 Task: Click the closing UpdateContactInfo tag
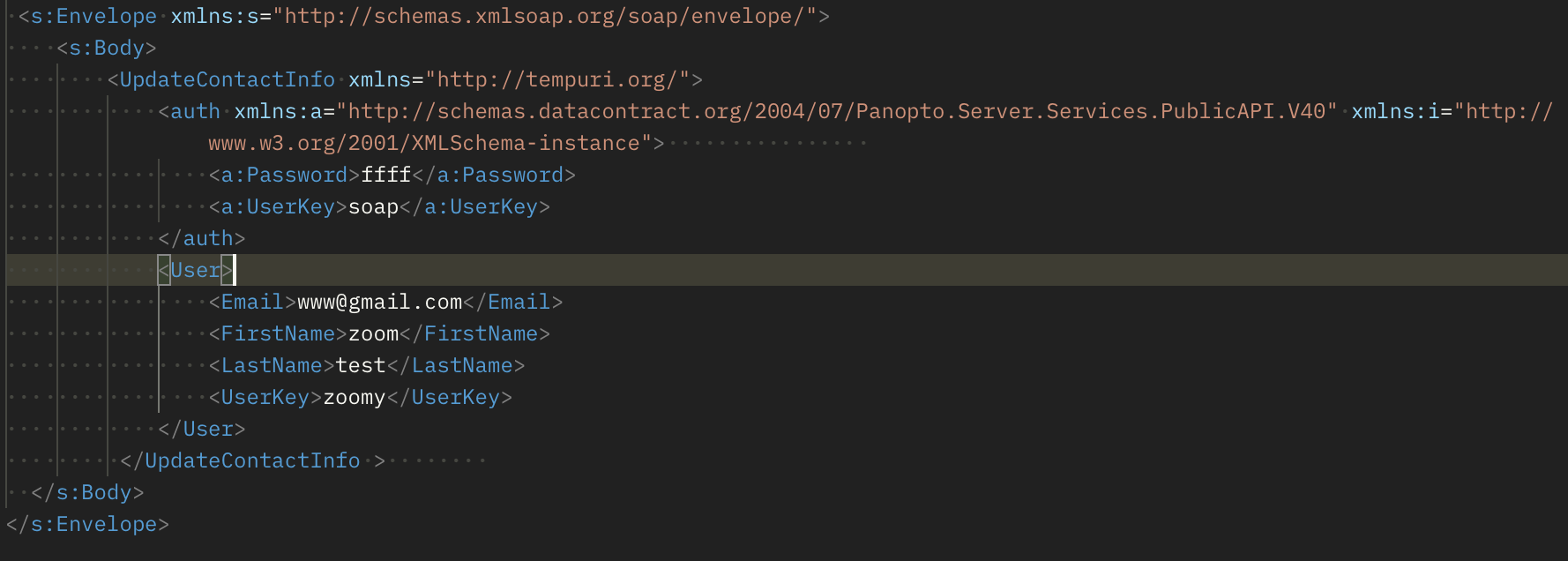[253, 460]
